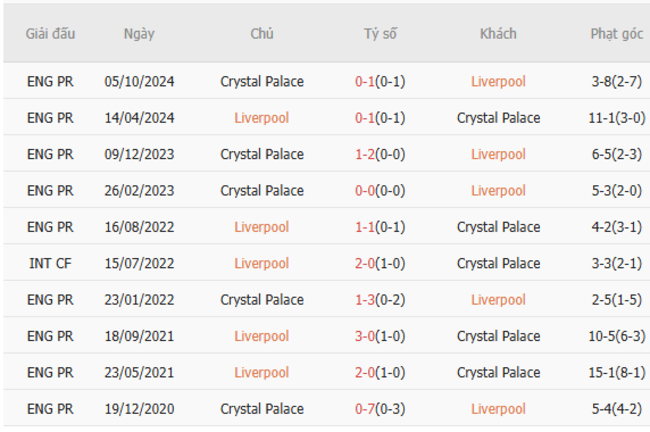Open the 1-3(0-2) score result
650x432 pixels.
(x=380, y=300)
